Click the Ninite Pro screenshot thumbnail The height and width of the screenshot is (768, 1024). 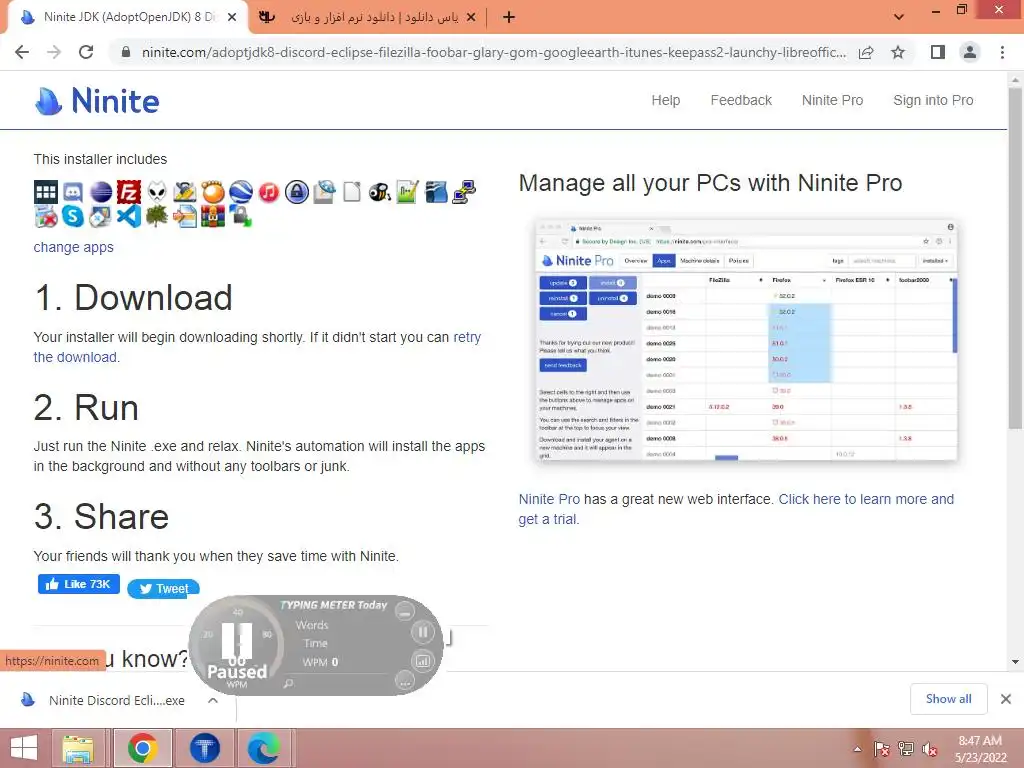click(746, 341)
